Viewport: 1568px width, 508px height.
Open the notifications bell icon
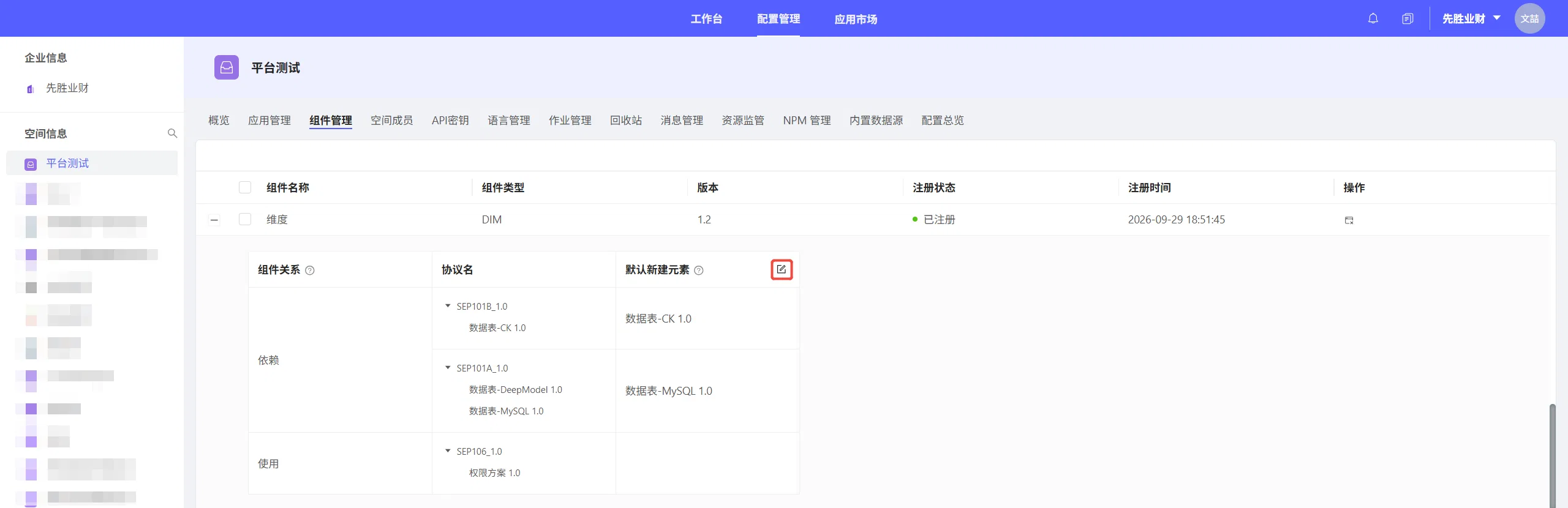[x=1373, y=18]
